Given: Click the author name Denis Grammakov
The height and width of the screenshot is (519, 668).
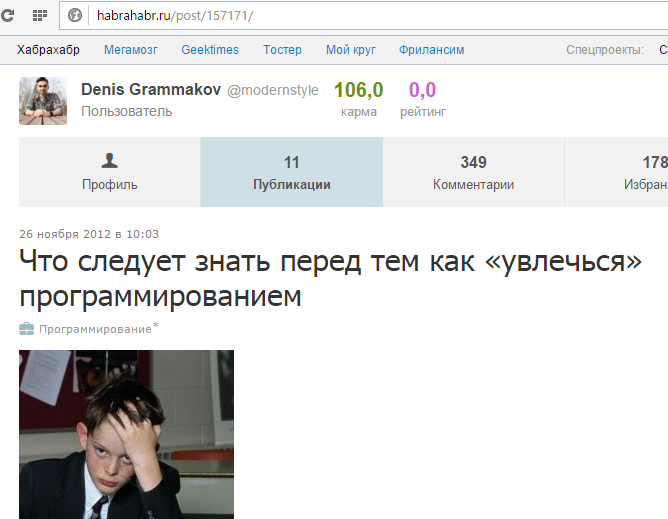Looking at the screenshot, I should [x=151, y=89].
